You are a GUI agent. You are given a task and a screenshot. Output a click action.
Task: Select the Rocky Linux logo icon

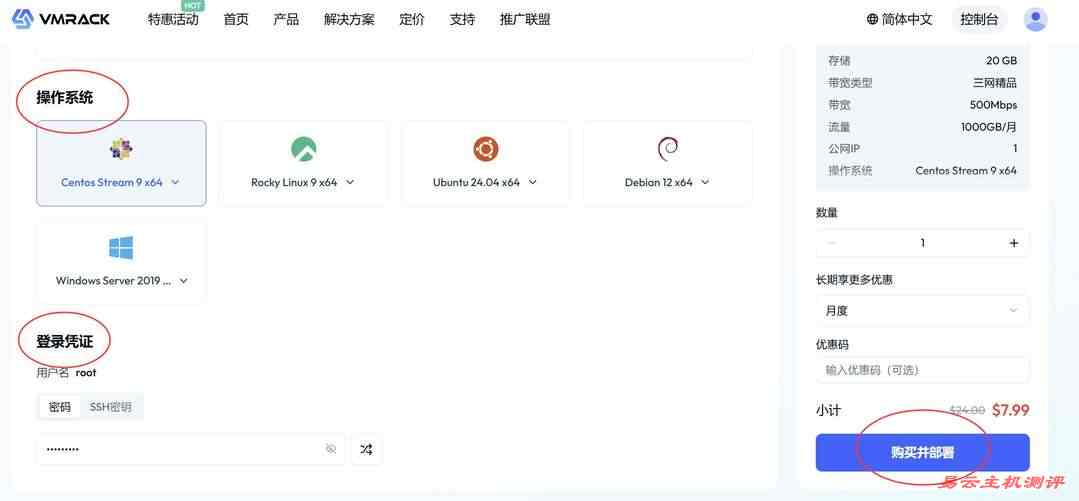click(303, 149)
